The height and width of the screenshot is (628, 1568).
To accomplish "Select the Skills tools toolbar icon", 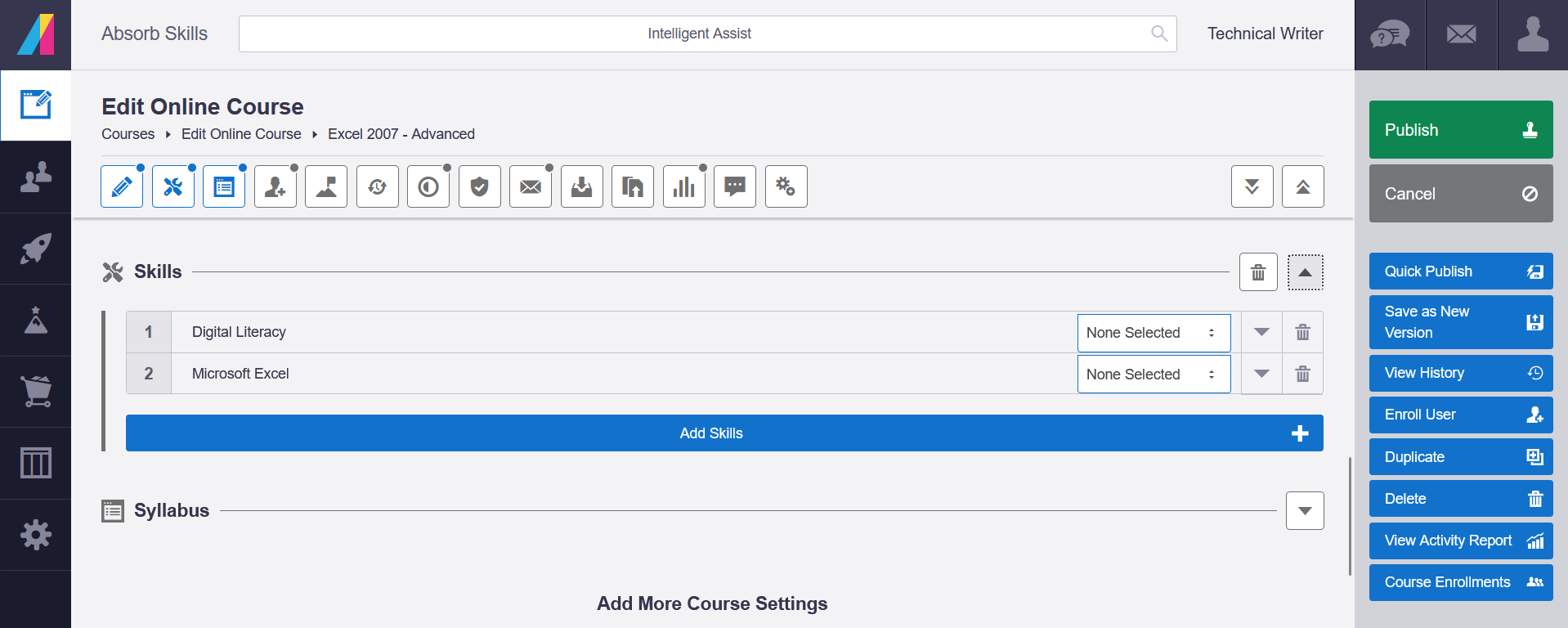I will pyautogui.click(x=173, y=186).
